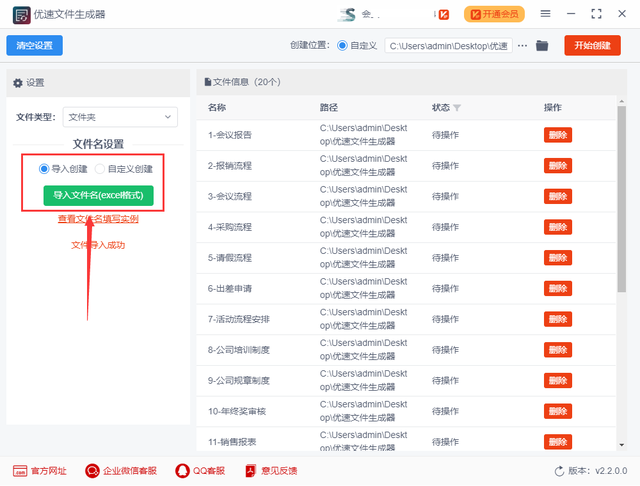Delete the 2-报销流程 row
The height and width of the screenshot is (486, 640).
(x=558, y=166)
